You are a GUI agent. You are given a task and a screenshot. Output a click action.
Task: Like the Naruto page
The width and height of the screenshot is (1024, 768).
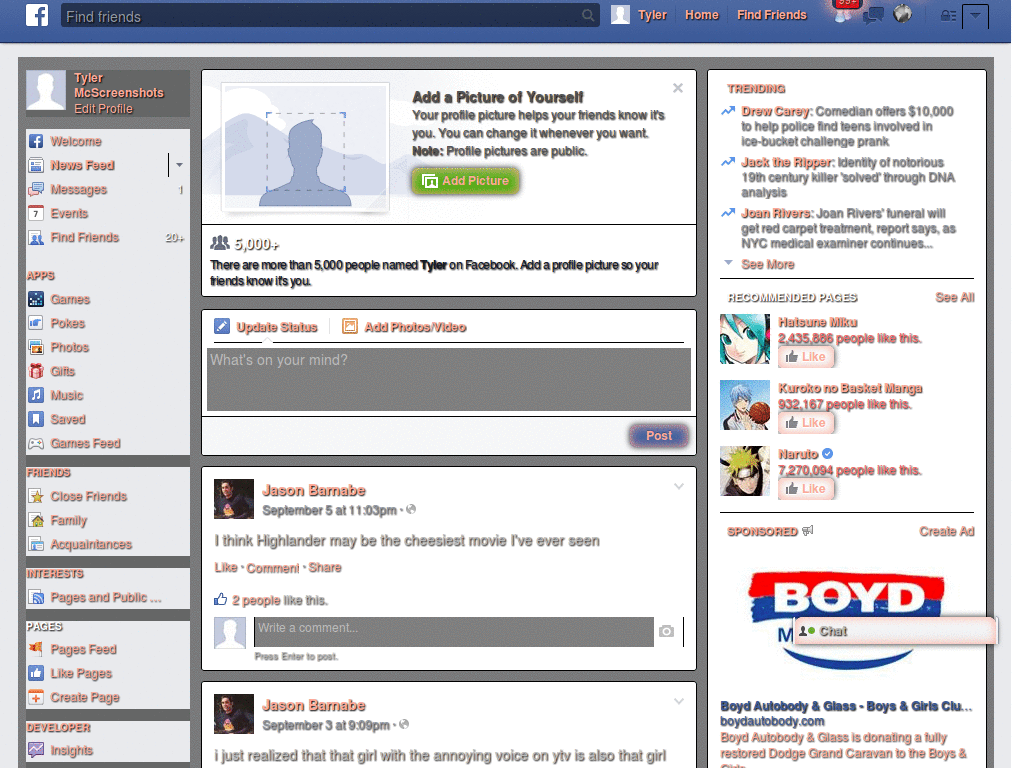(806, 488)
